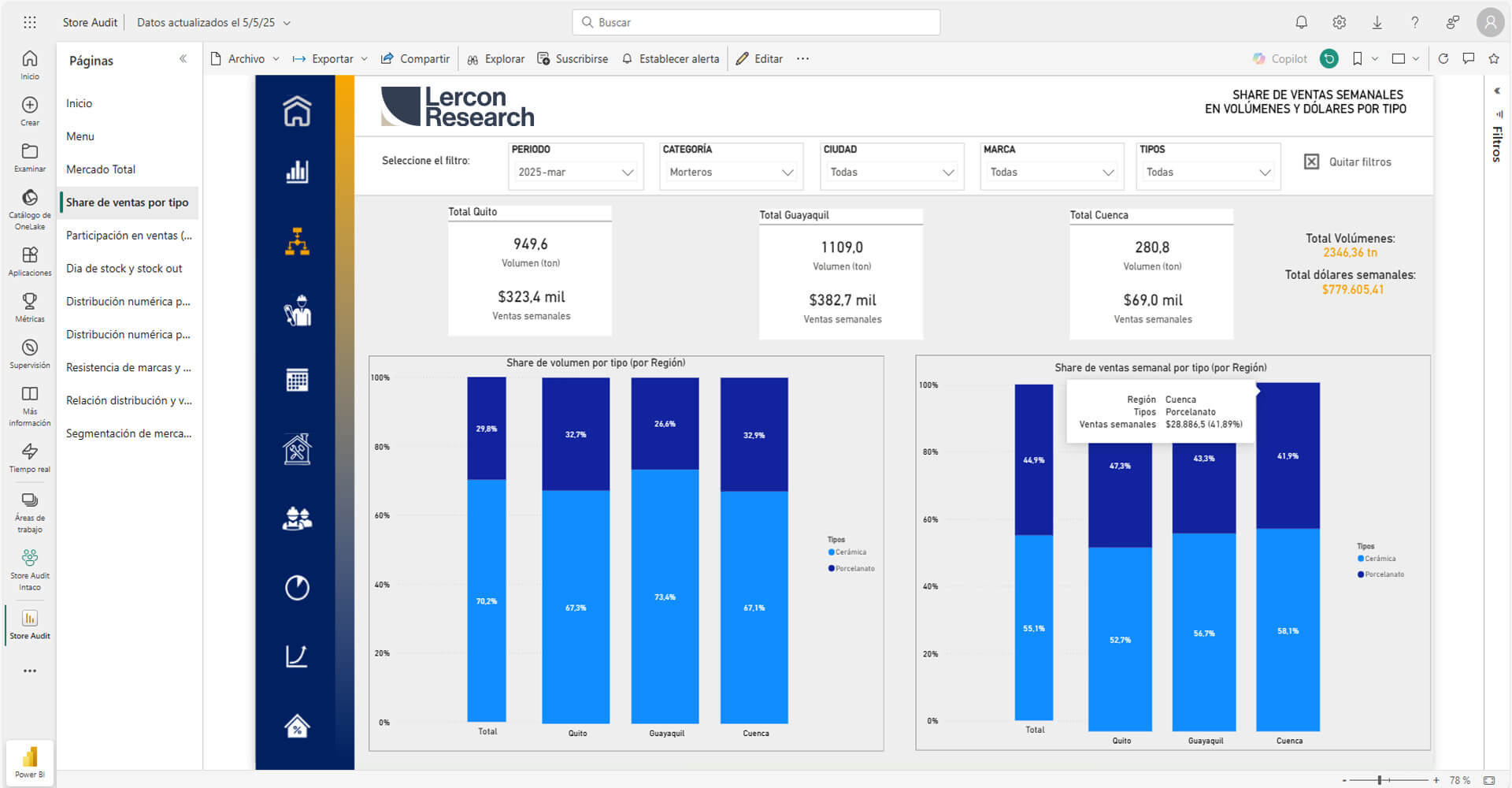The image size is (1512, 788).
Task: Open the PERIODO dropdown showing 2025-mar
Action: 575,172
